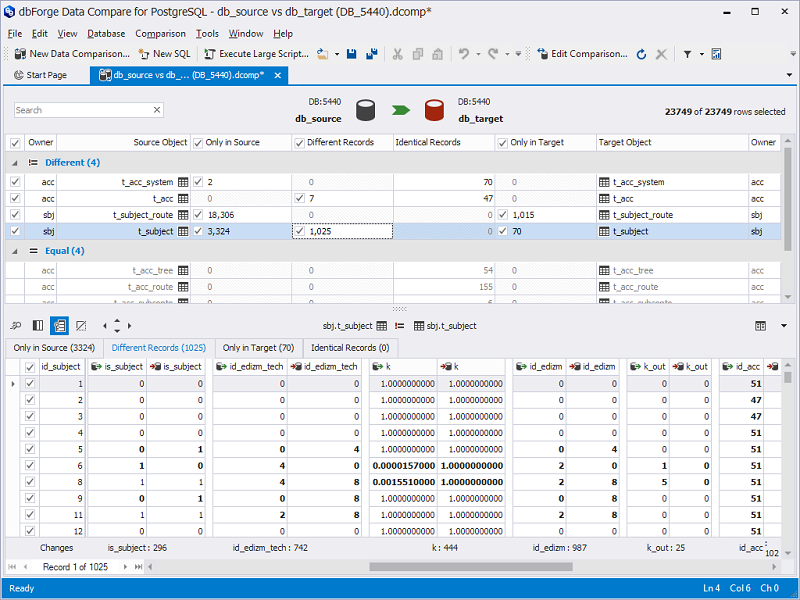
Task: Generate comparison report icon
Action: click(x=716, y=54)
